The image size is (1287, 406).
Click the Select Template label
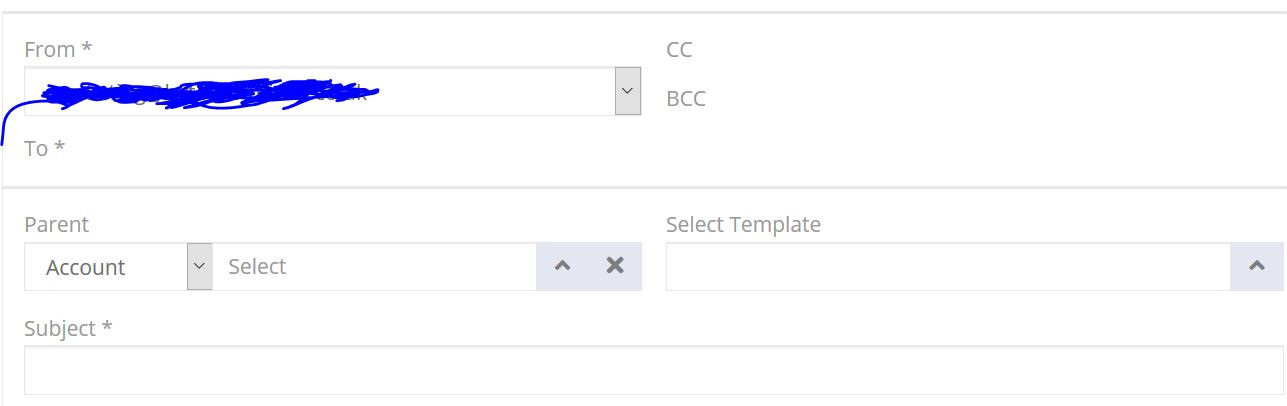click(743, 224)
